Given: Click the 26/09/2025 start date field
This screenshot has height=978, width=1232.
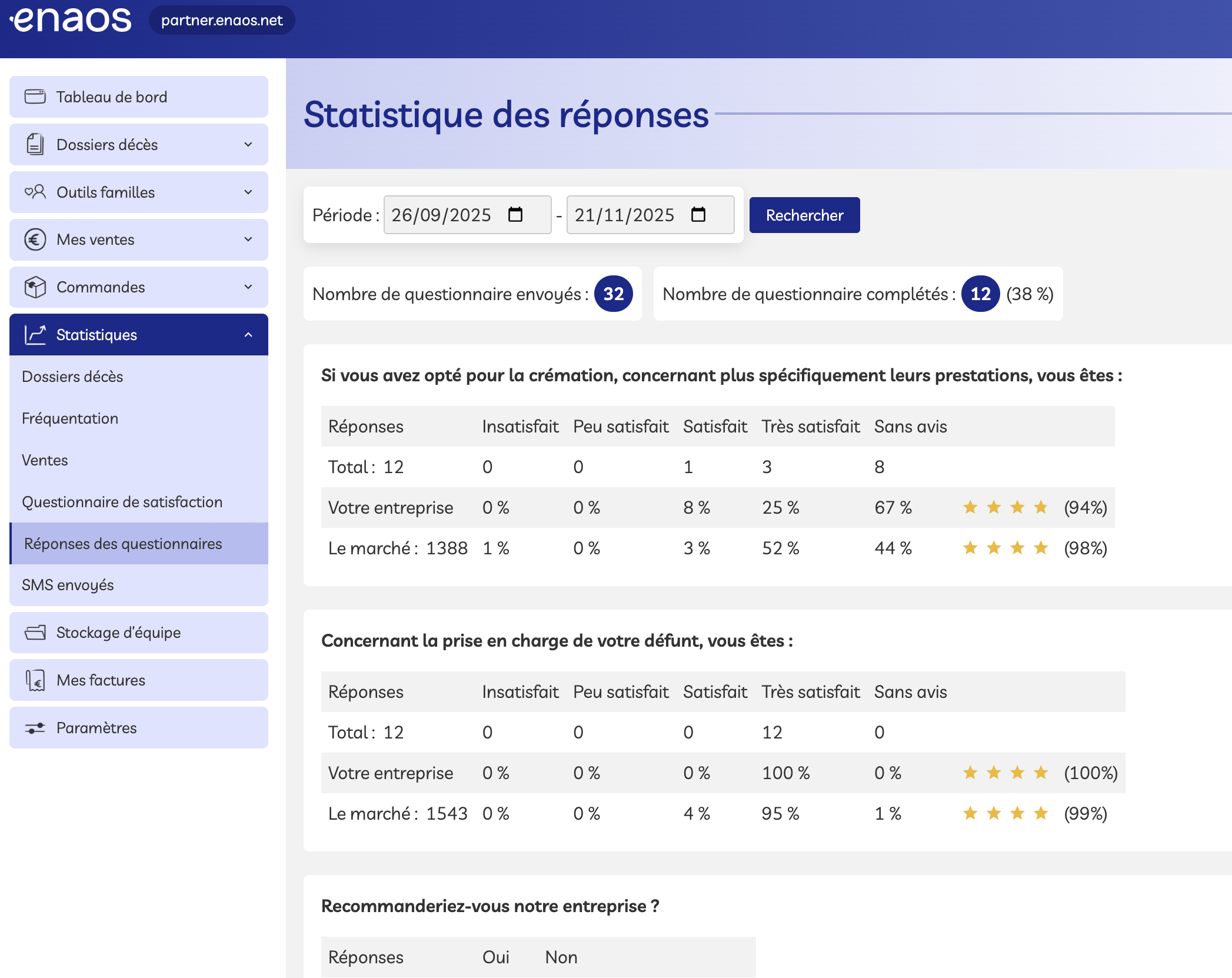Looking at the screenshot, I should point(441,215).
